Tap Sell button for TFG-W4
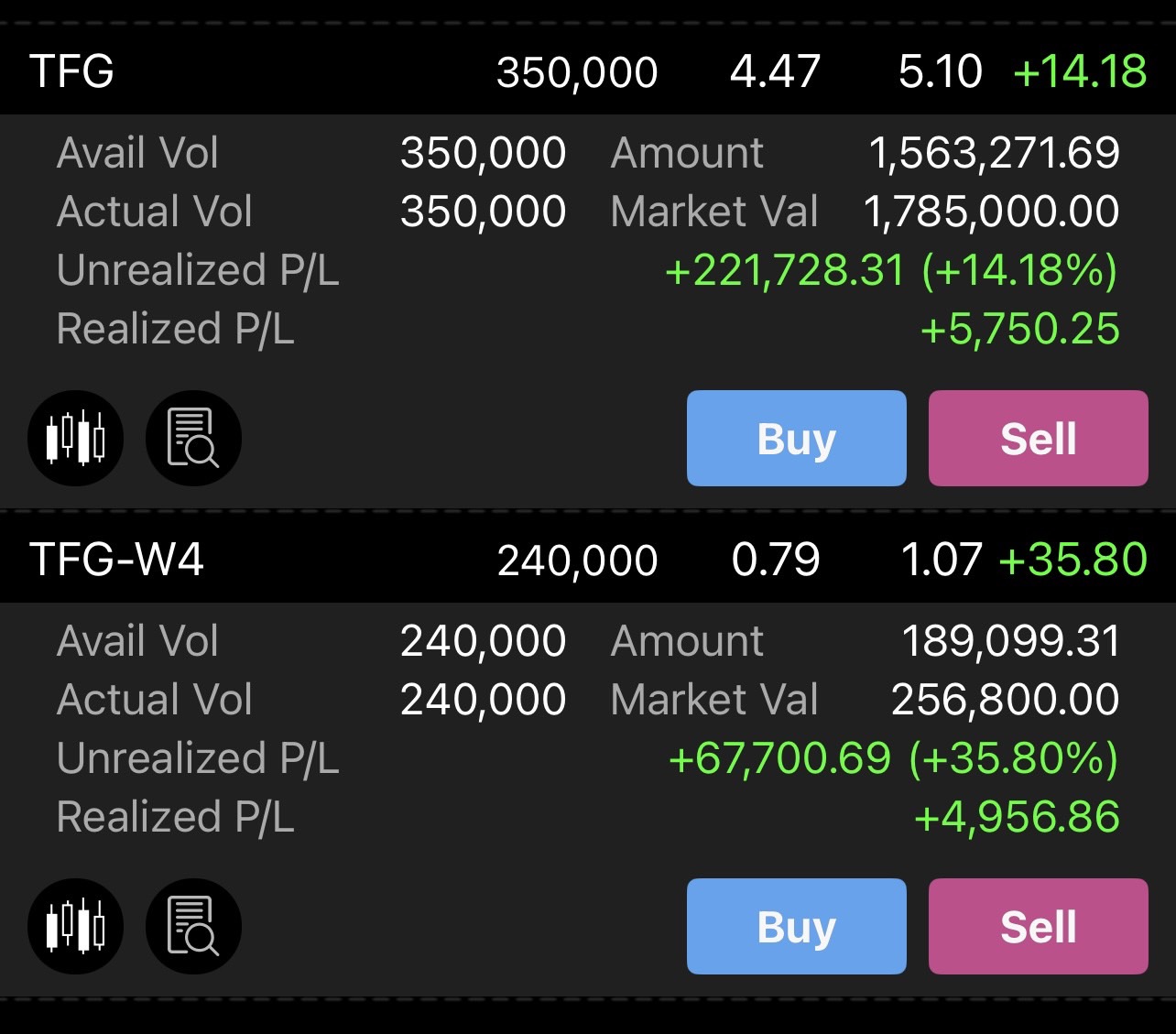This screenshot has width=1176, height=1034. pos(1038,926)
